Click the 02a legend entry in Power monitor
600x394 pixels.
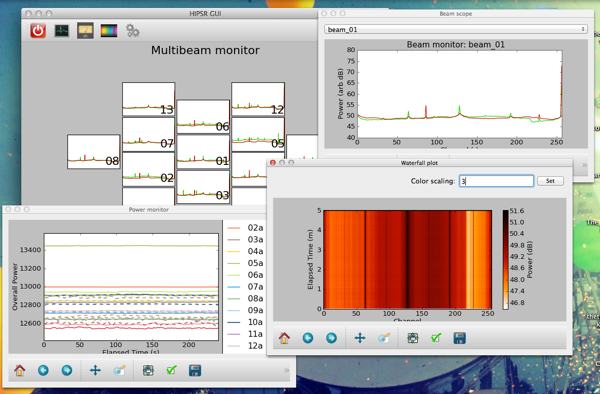point(245,228)
